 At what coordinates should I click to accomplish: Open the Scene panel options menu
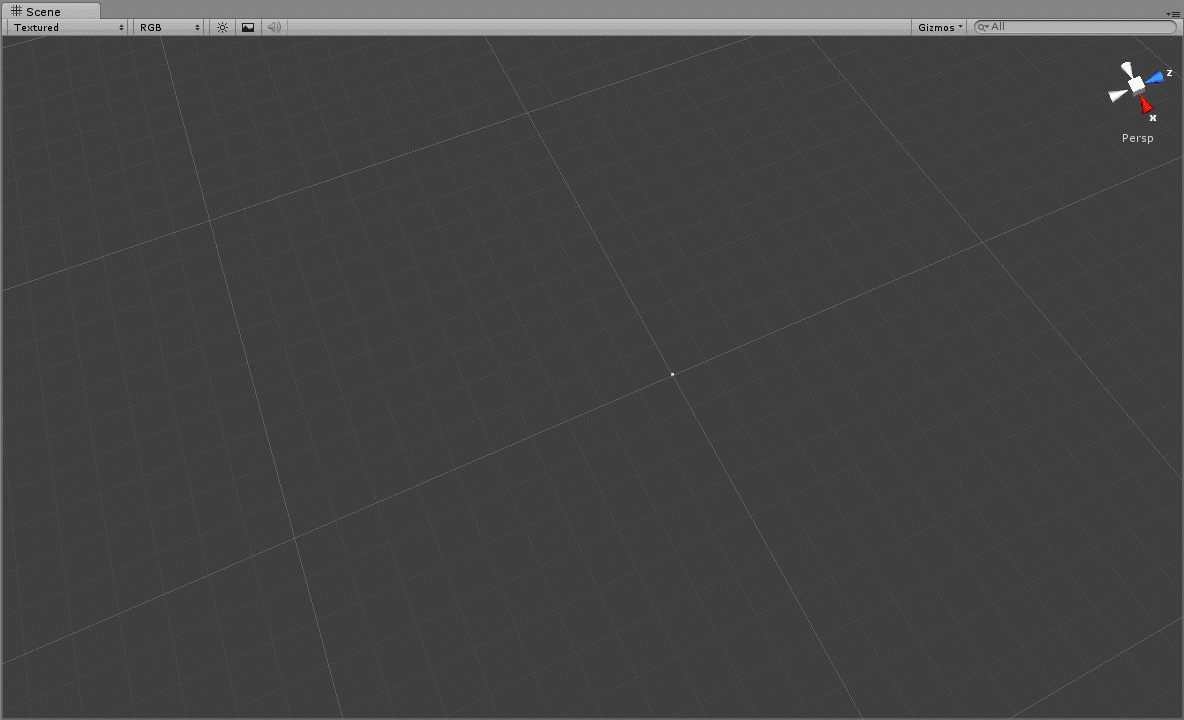pyautogui.click(x=1173, y=14)
